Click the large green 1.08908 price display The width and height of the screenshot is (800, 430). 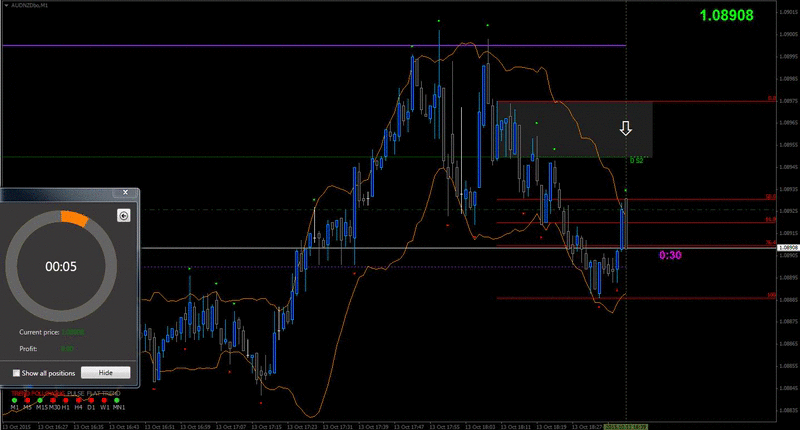pyautogui.click(x=727, y=15)
